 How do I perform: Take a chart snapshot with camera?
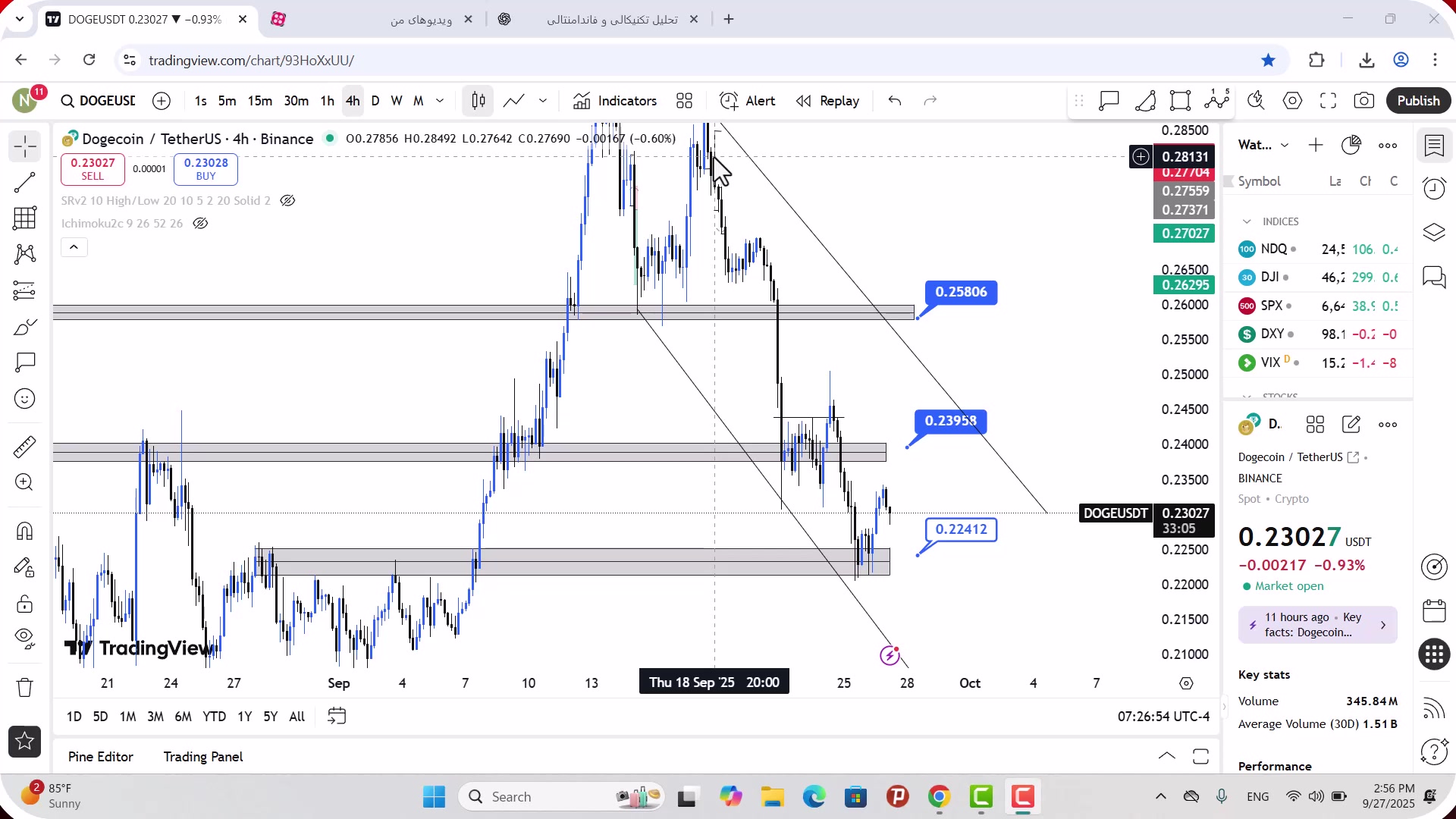coord(1364,101)
